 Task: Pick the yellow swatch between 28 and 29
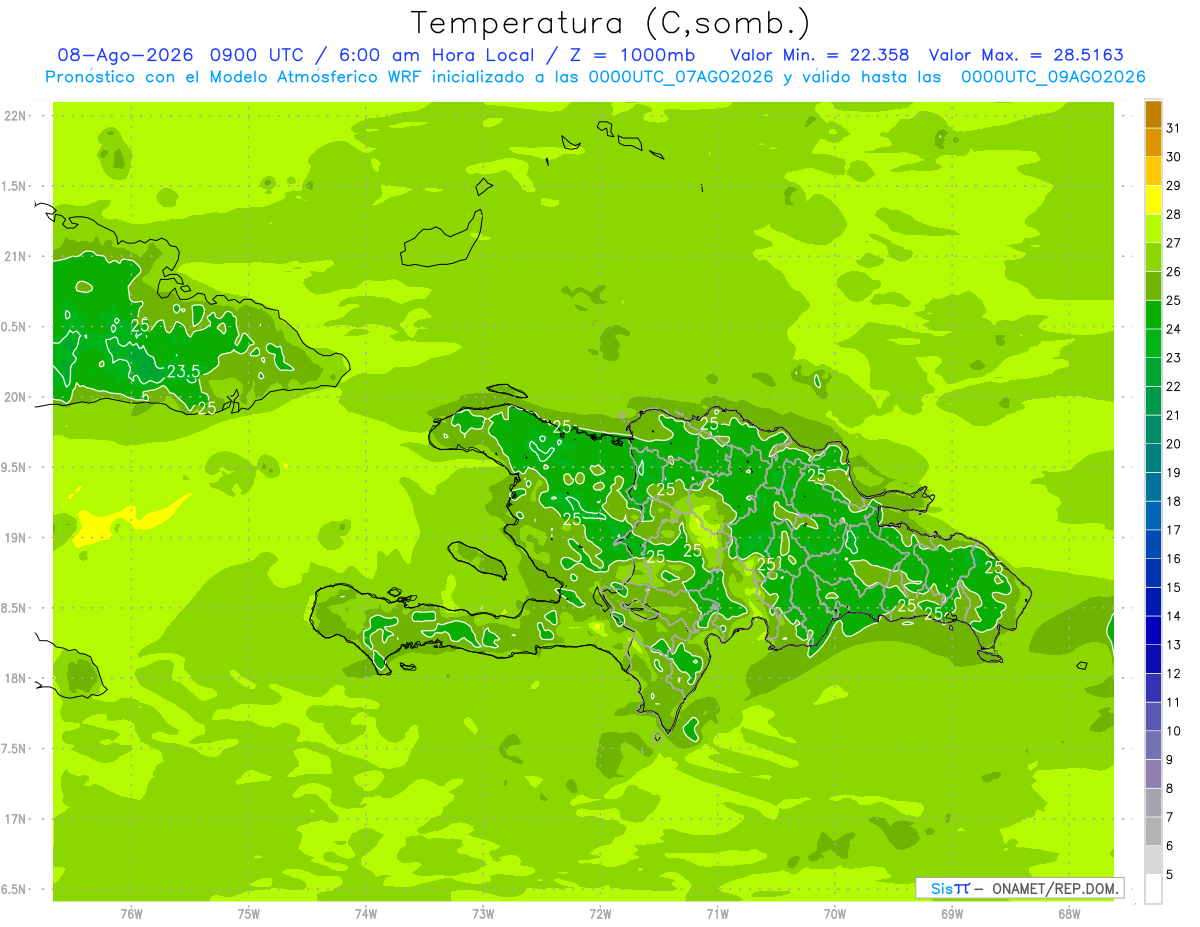pos(1153,200)
